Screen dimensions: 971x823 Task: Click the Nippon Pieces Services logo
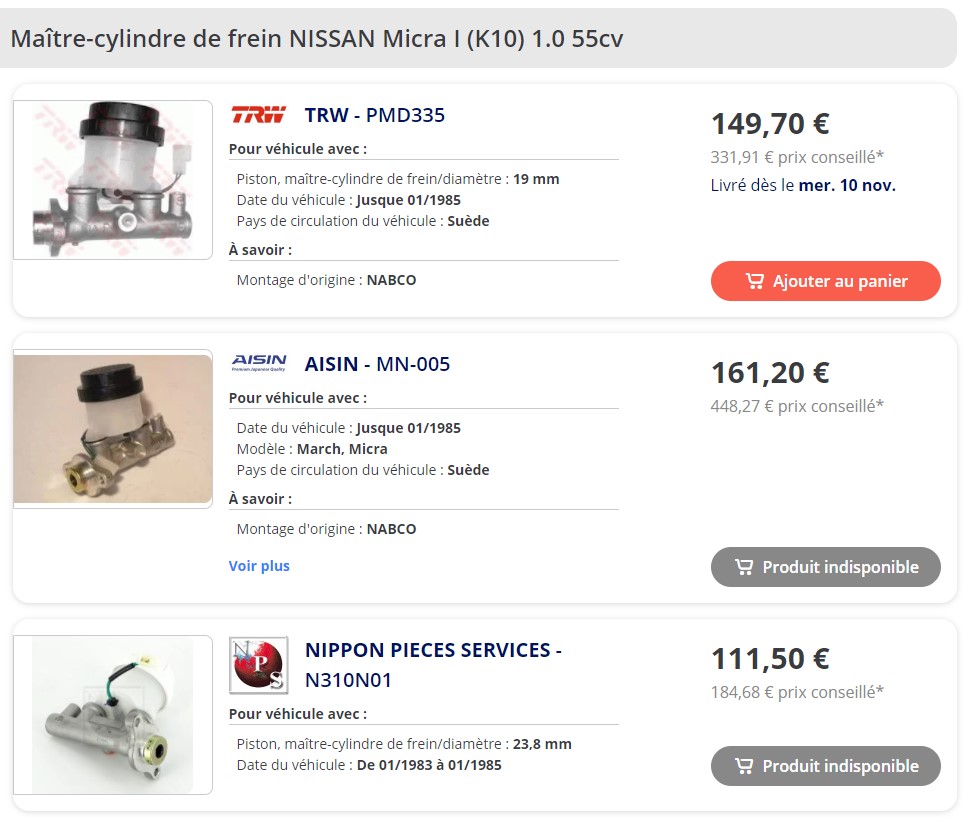pyautogui.click(x=259, y=665)
